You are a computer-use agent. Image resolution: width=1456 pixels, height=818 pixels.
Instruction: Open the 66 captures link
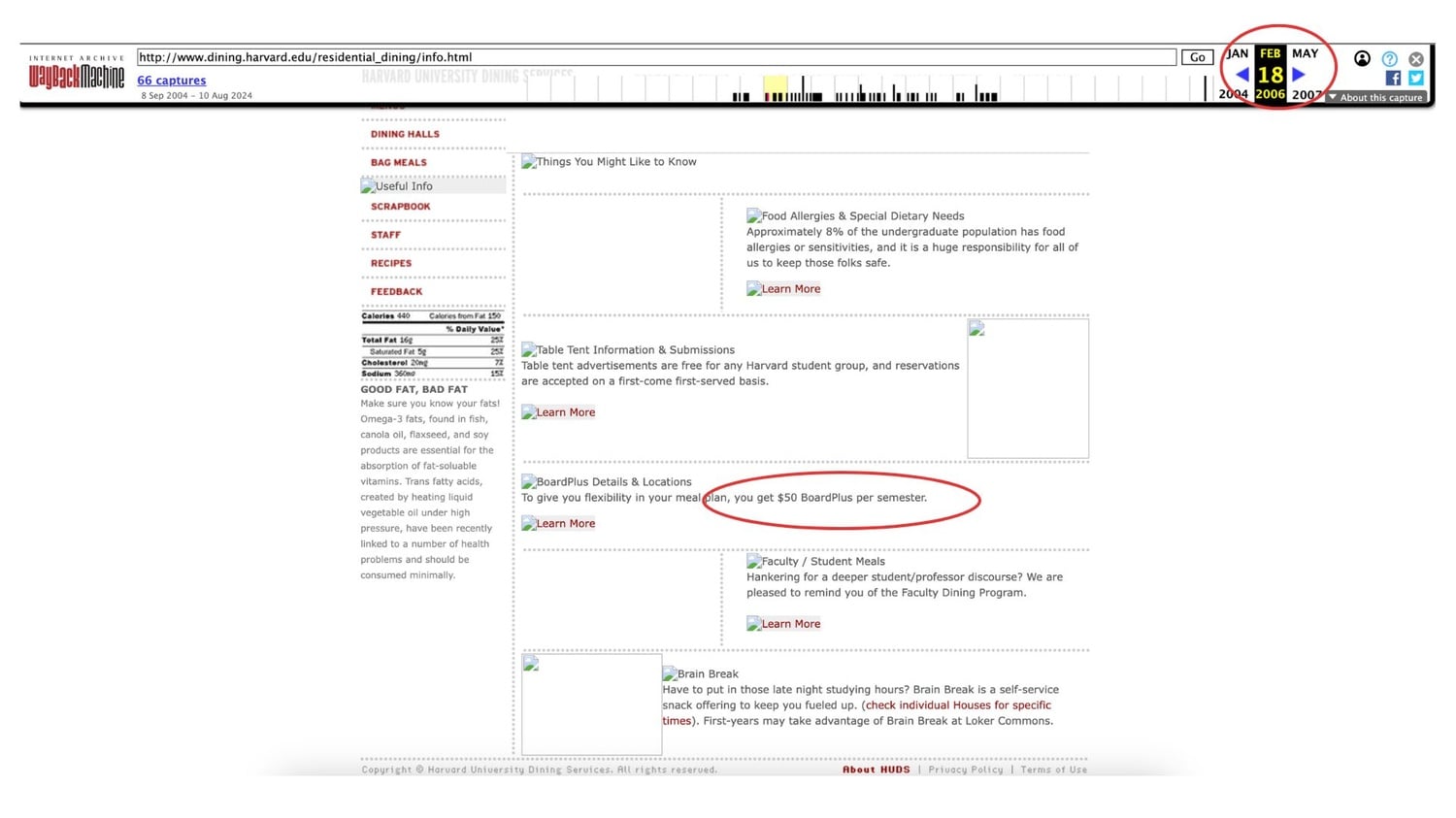coord(172,81)
